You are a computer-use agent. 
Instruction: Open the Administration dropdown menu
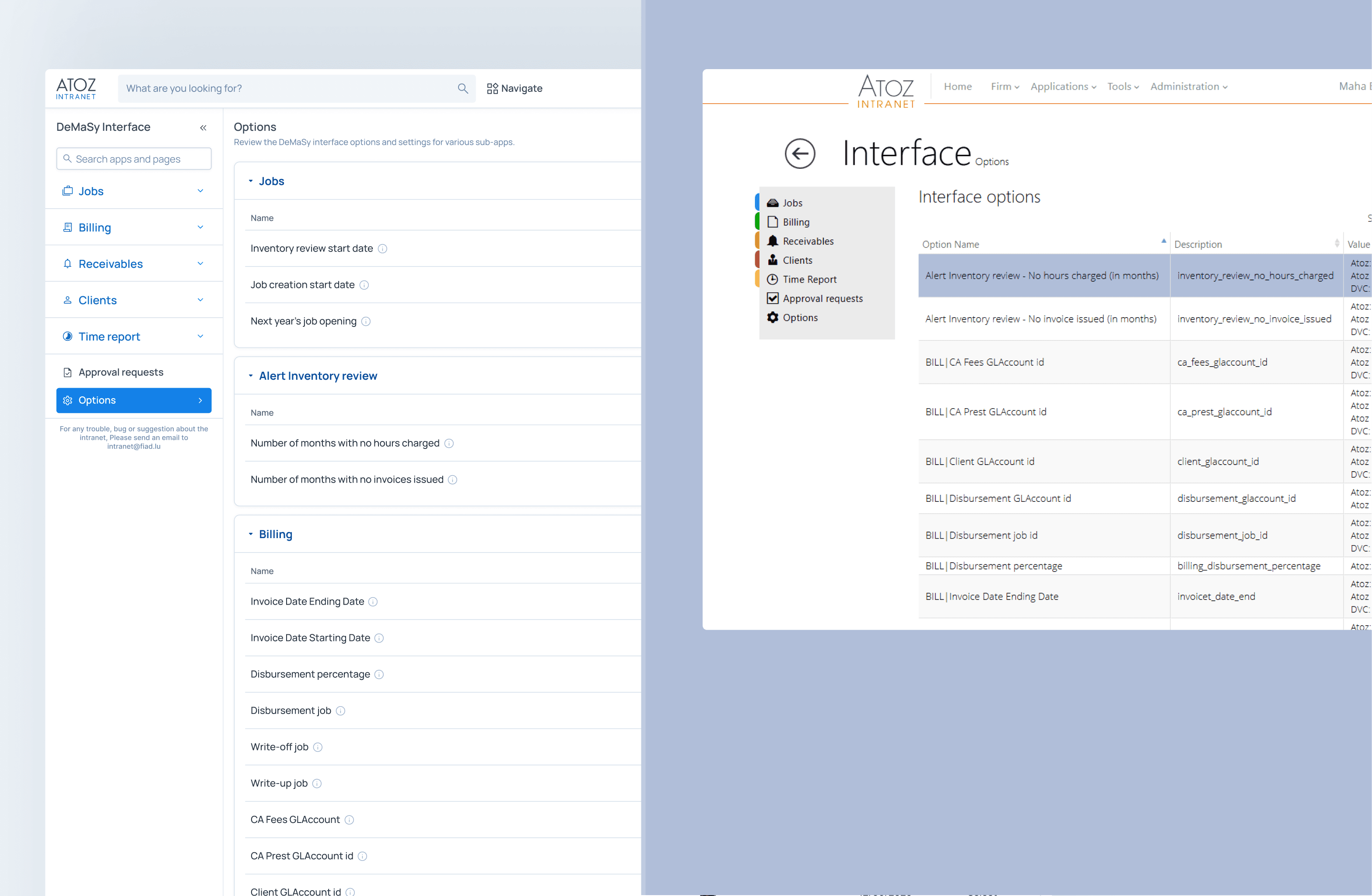point(1189,87)
